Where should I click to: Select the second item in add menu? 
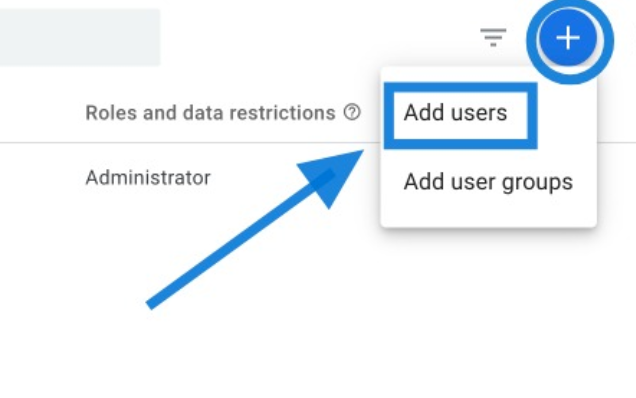488,182
